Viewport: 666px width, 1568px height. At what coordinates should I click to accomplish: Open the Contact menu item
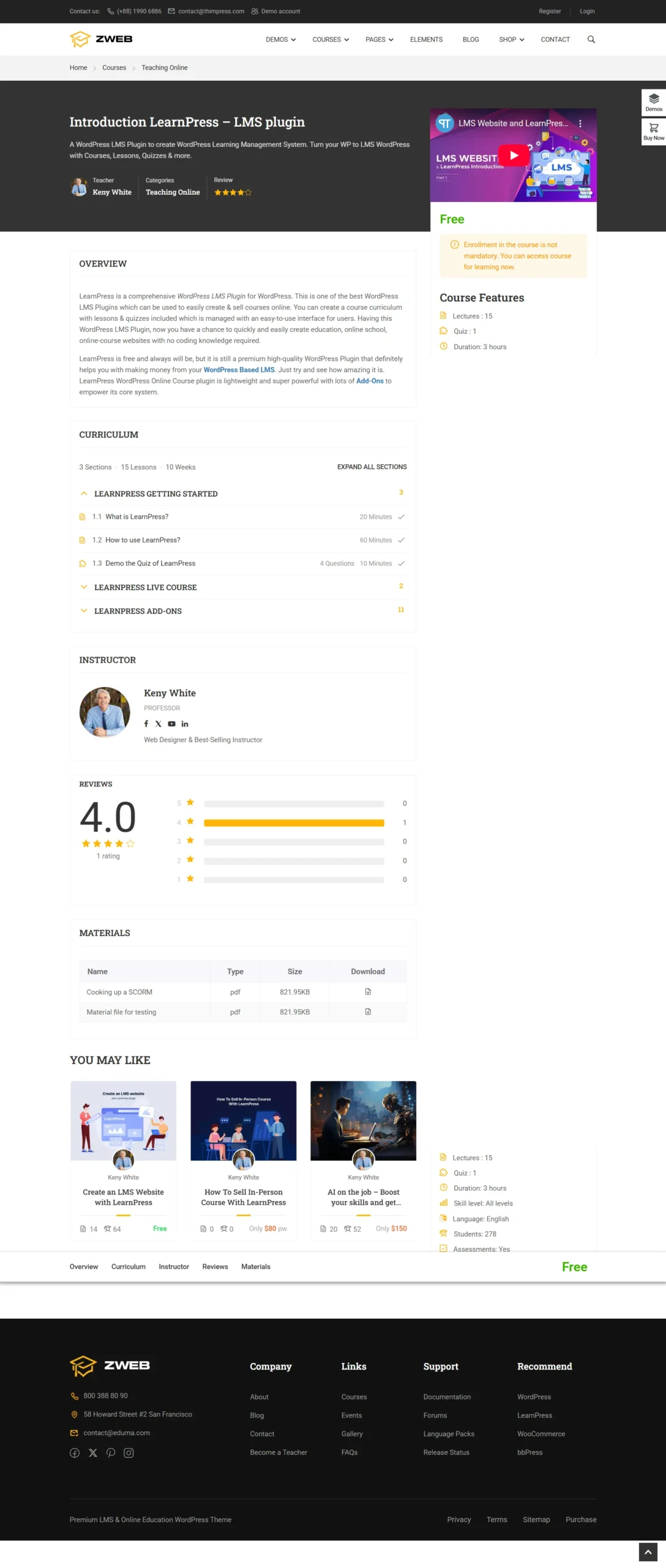555,39
